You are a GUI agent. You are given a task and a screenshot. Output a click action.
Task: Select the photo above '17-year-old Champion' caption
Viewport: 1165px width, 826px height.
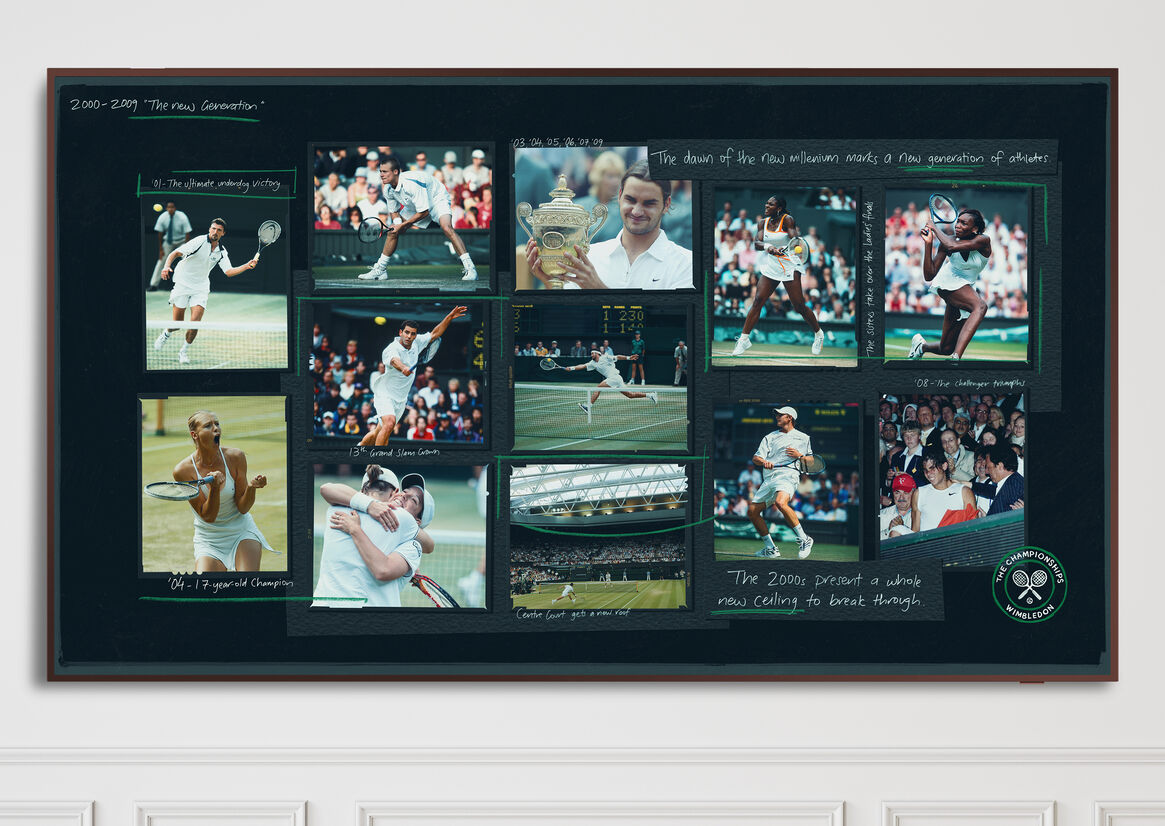(x=214, y=484)
